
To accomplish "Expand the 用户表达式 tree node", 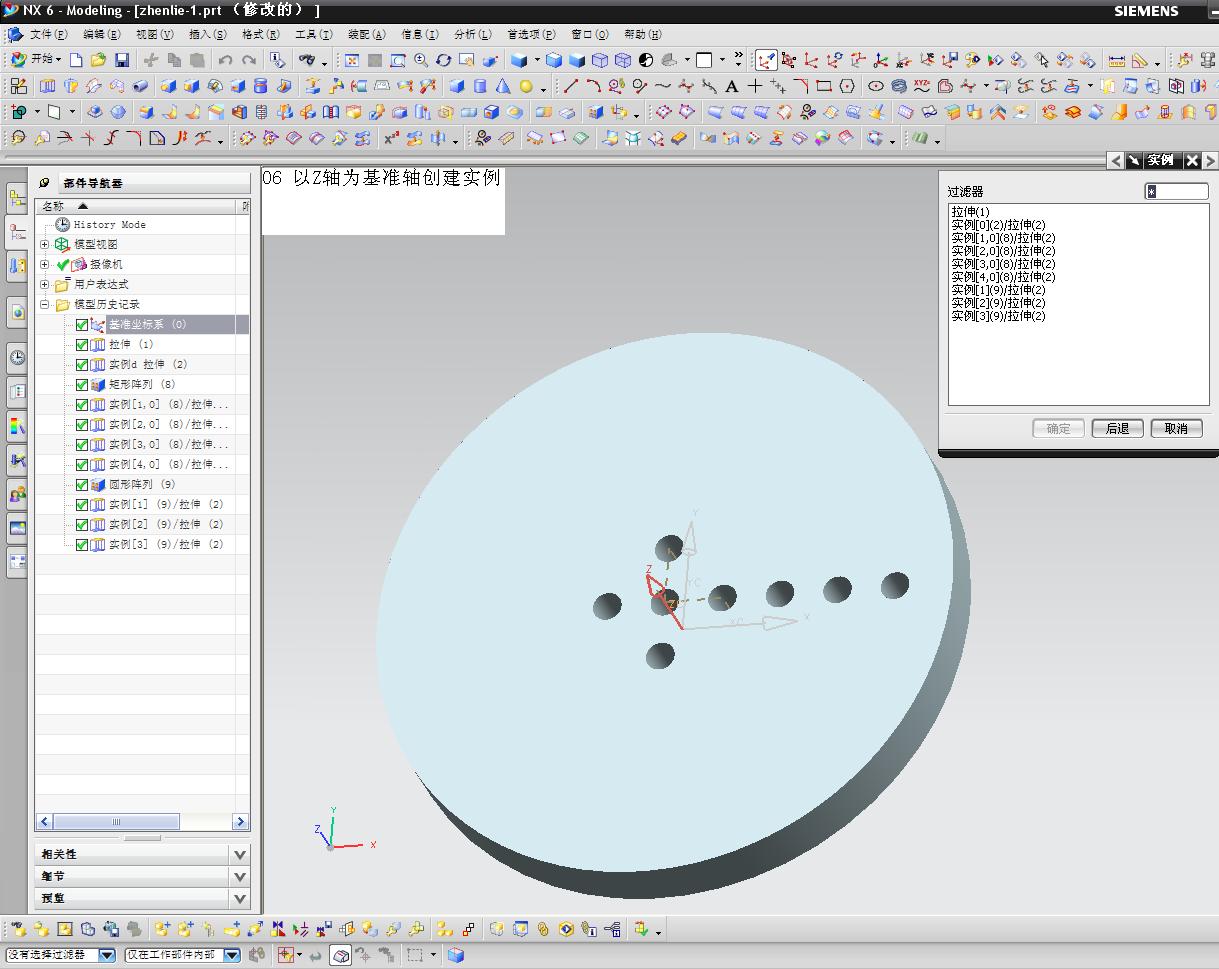I will point(44,284).
